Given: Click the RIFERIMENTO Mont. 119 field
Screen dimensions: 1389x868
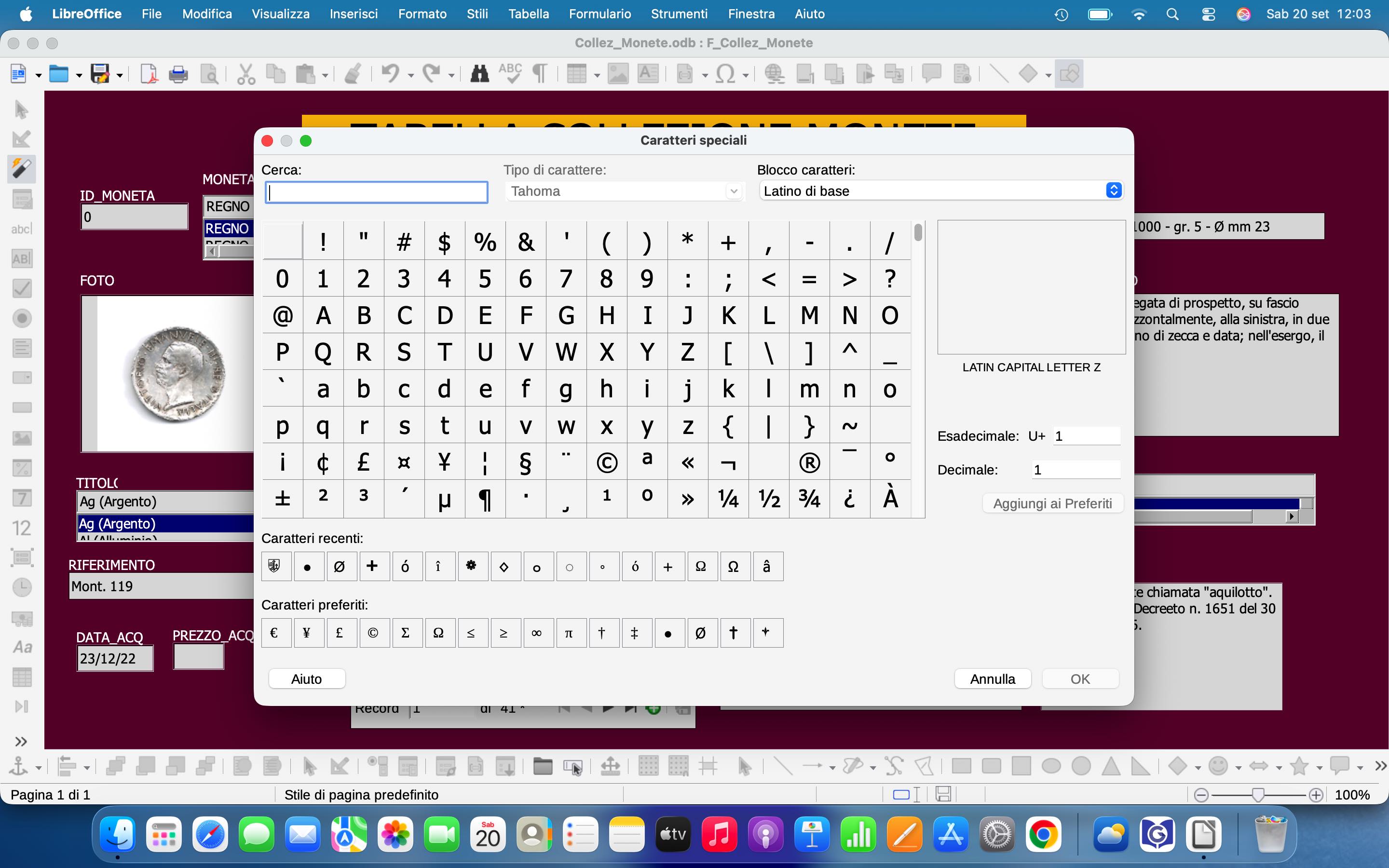Looking at the screenshot, I should (161, 586).
